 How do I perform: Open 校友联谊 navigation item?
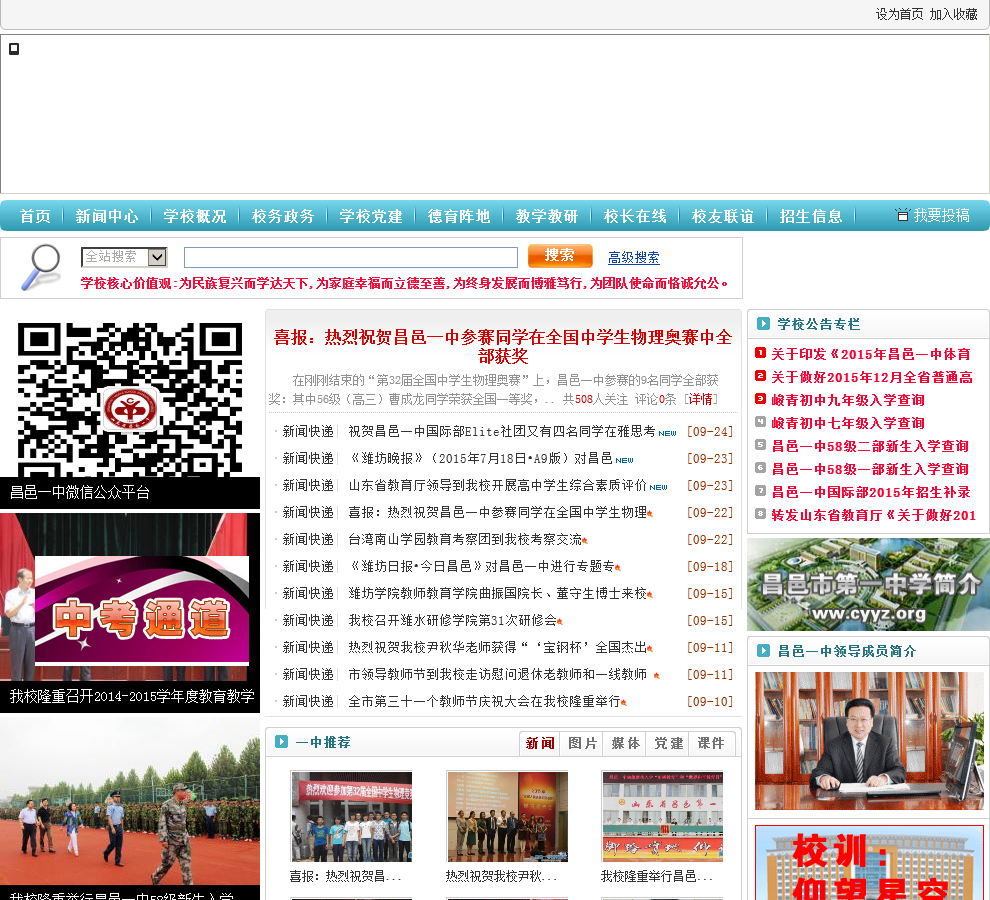(x=723, y=216)
